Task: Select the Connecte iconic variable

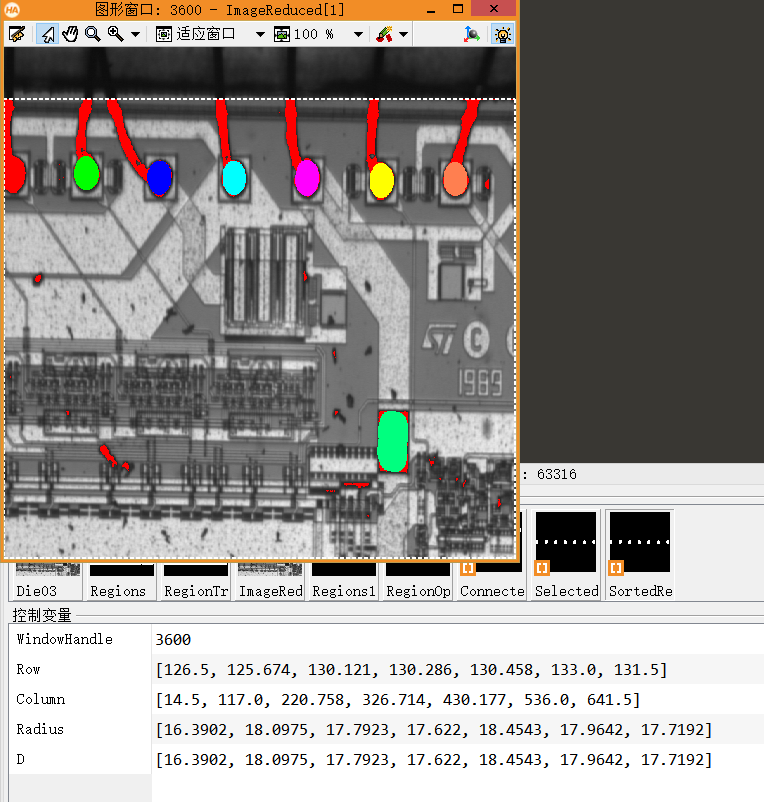Action: tap(492, 591)
